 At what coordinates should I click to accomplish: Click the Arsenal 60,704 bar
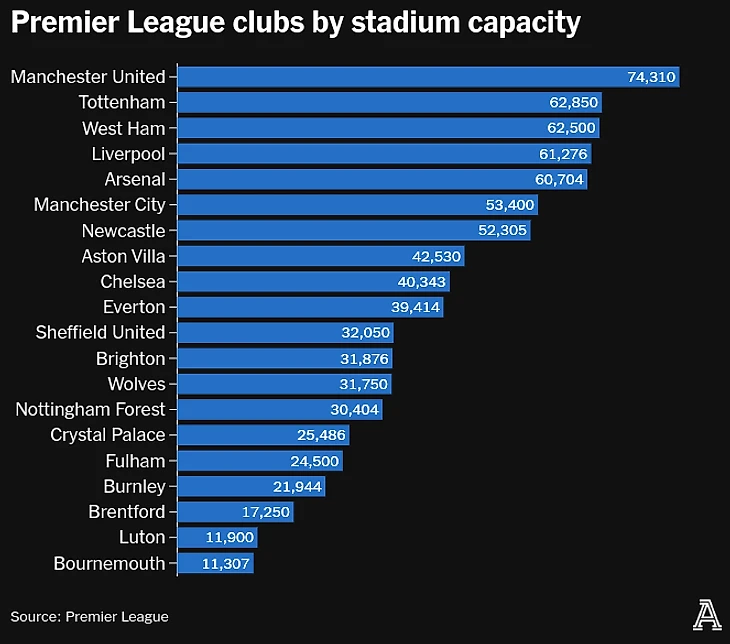pos(383,180)
